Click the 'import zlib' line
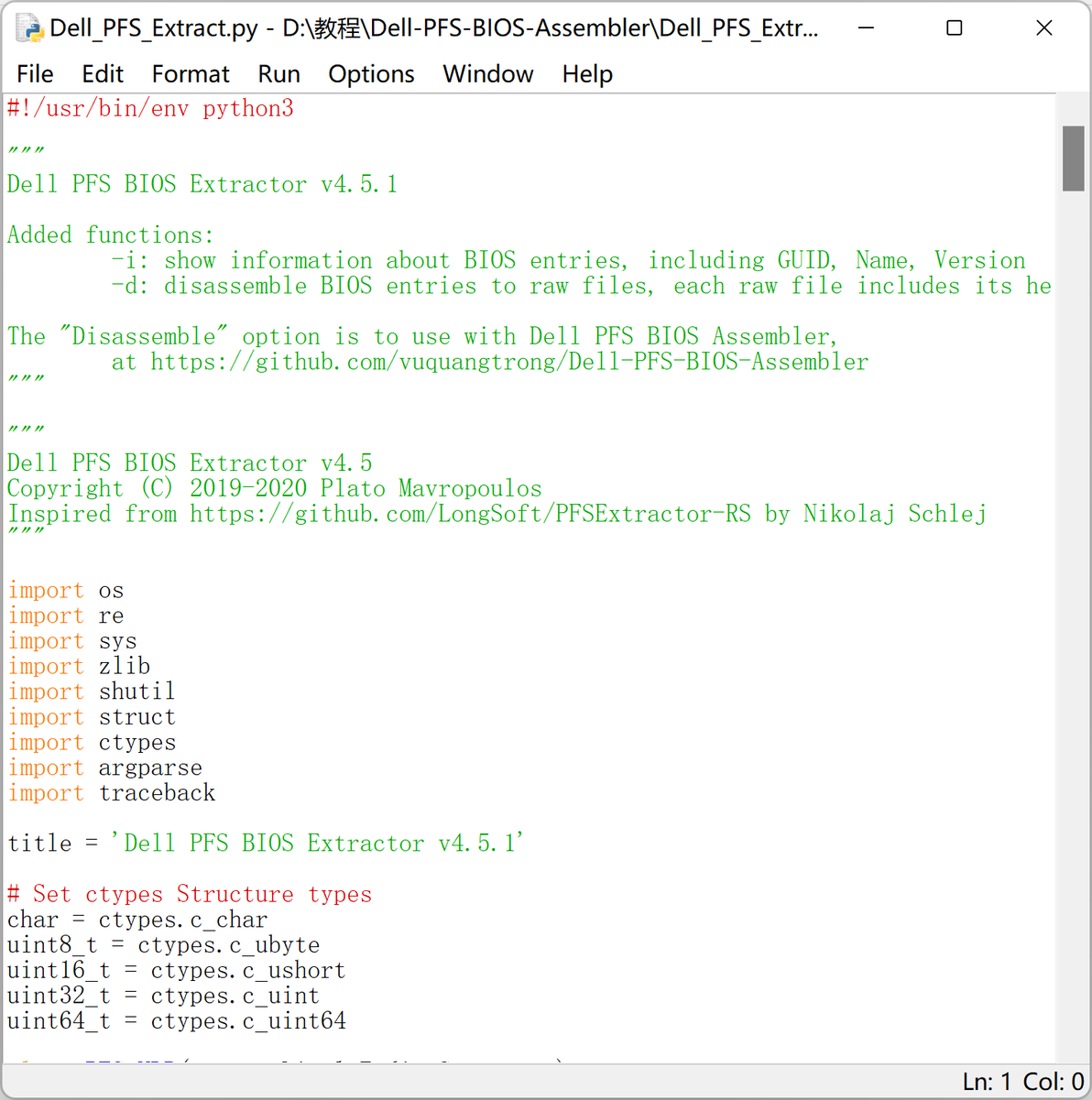The width and height of the screenshot is (1092, 1100). 79,666
